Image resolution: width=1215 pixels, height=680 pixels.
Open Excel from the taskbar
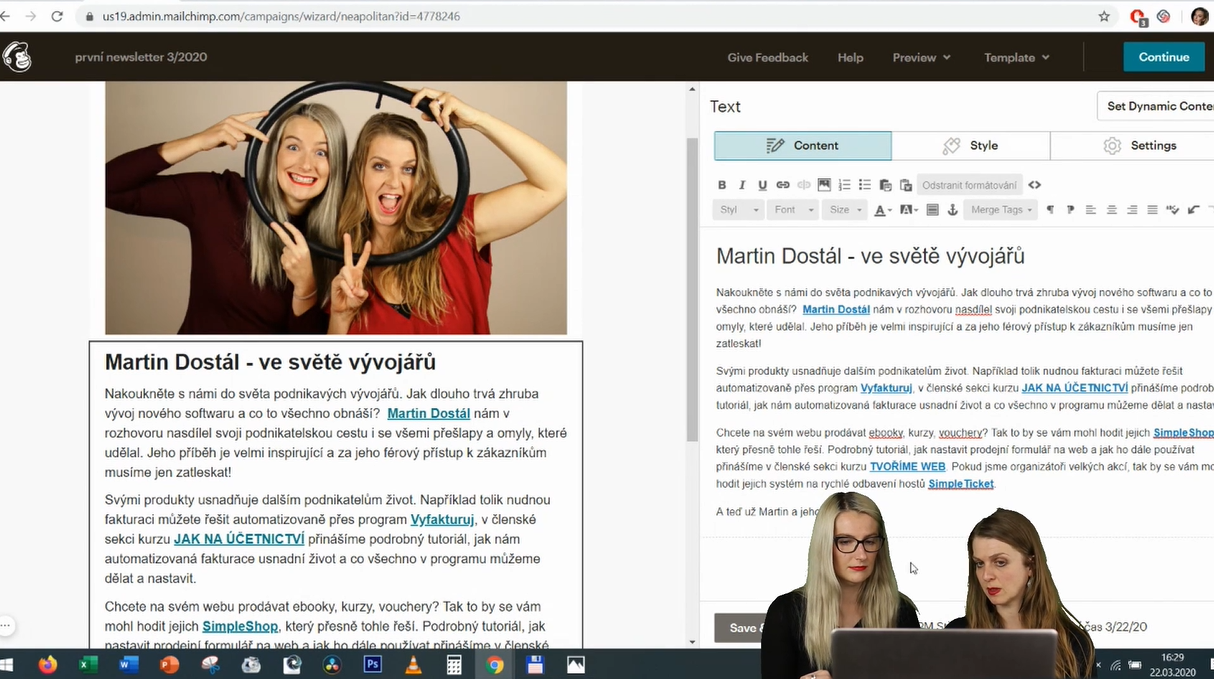(88, 664)
